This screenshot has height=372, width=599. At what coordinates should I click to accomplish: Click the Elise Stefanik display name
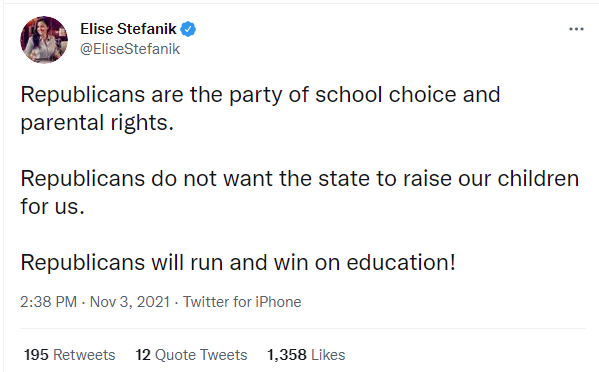(x=128, y=29)
